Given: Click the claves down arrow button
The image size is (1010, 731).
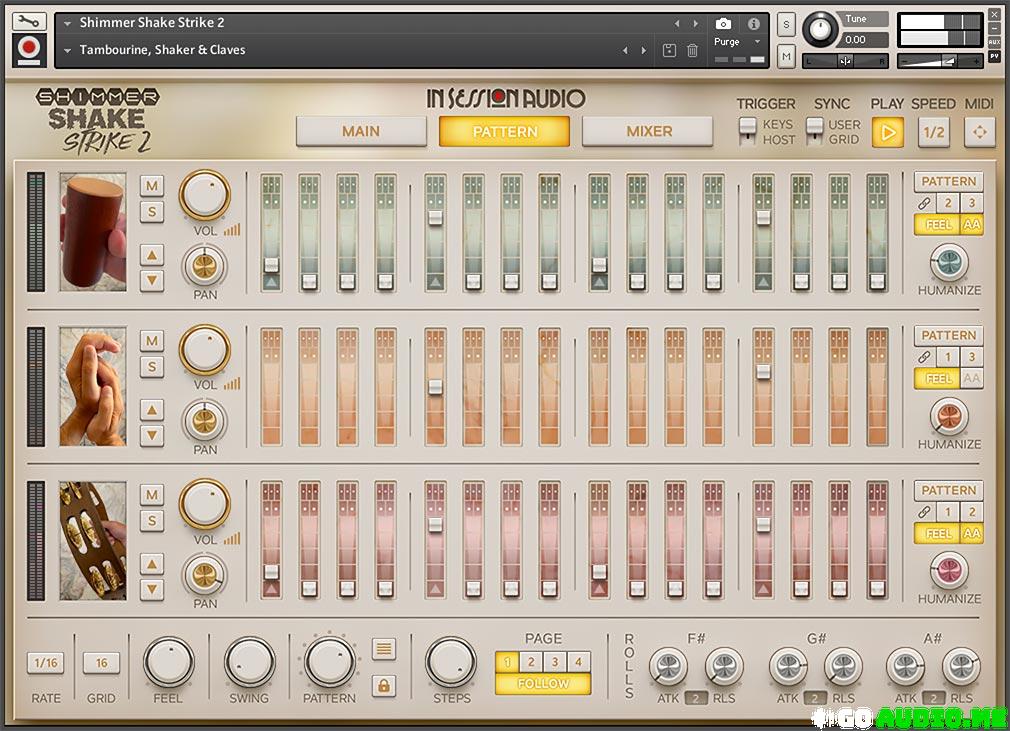Looking at the screenshot, I should pyautogui.click(x=152, y=280).
